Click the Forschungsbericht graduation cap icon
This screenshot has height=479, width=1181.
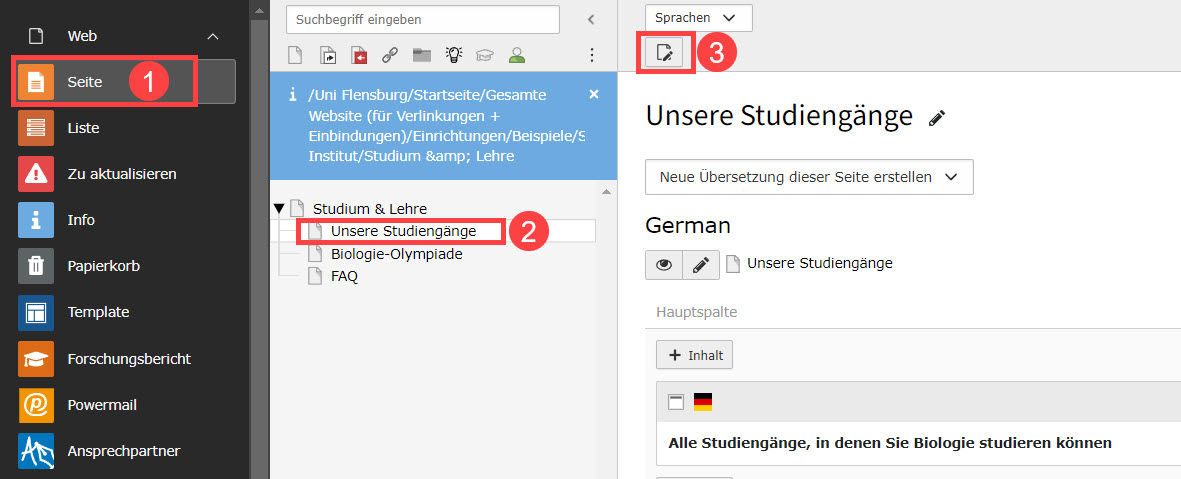click(36, 358)
